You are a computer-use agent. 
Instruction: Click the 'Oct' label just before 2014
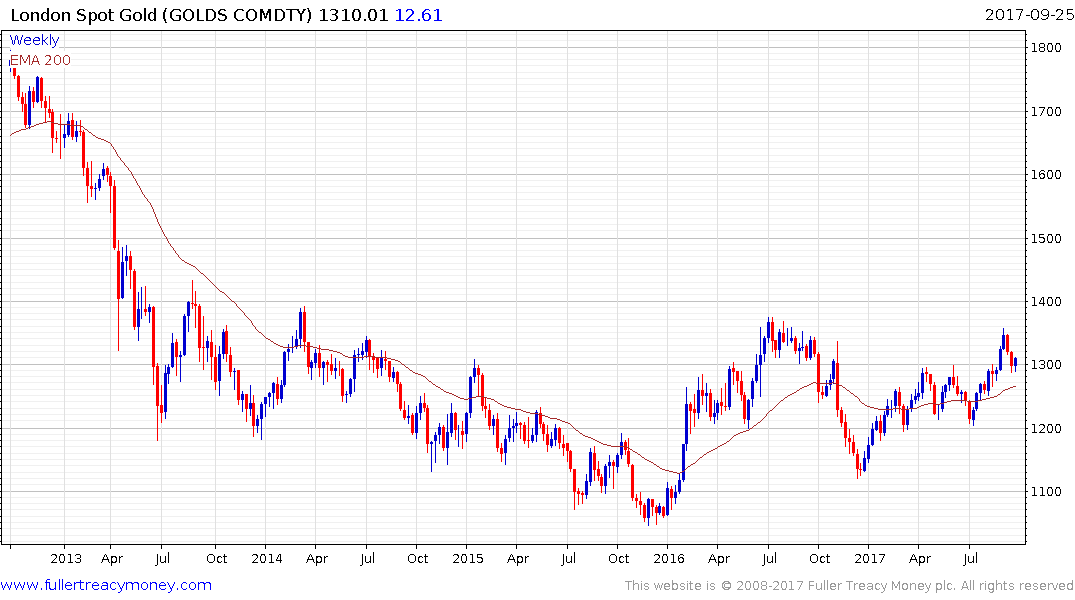click(x=217, y=558)
